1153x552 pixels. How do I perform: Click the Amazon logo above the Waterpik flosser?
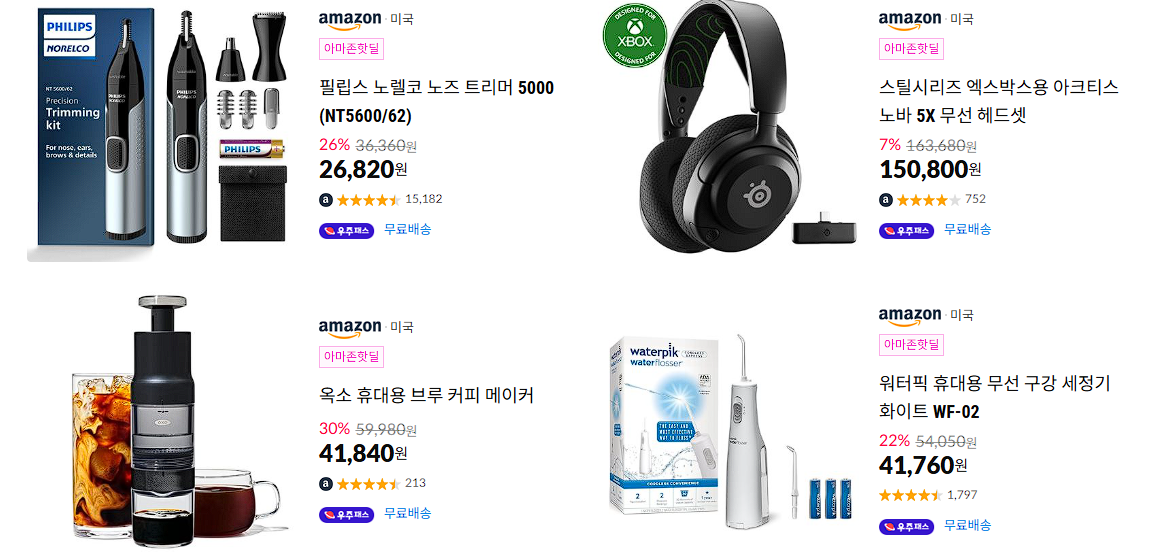point(910,316)
